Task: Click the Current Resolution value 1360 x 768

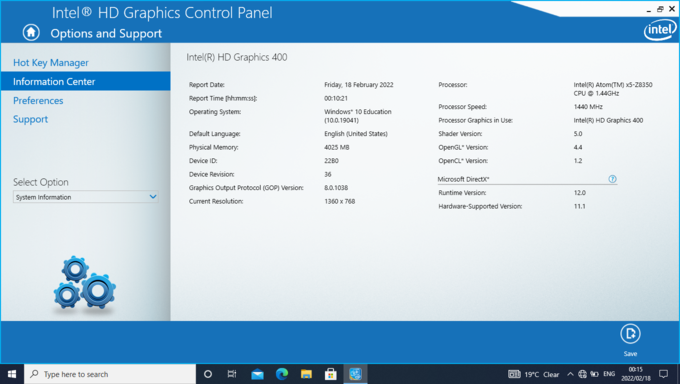Action: pos(340,201)
